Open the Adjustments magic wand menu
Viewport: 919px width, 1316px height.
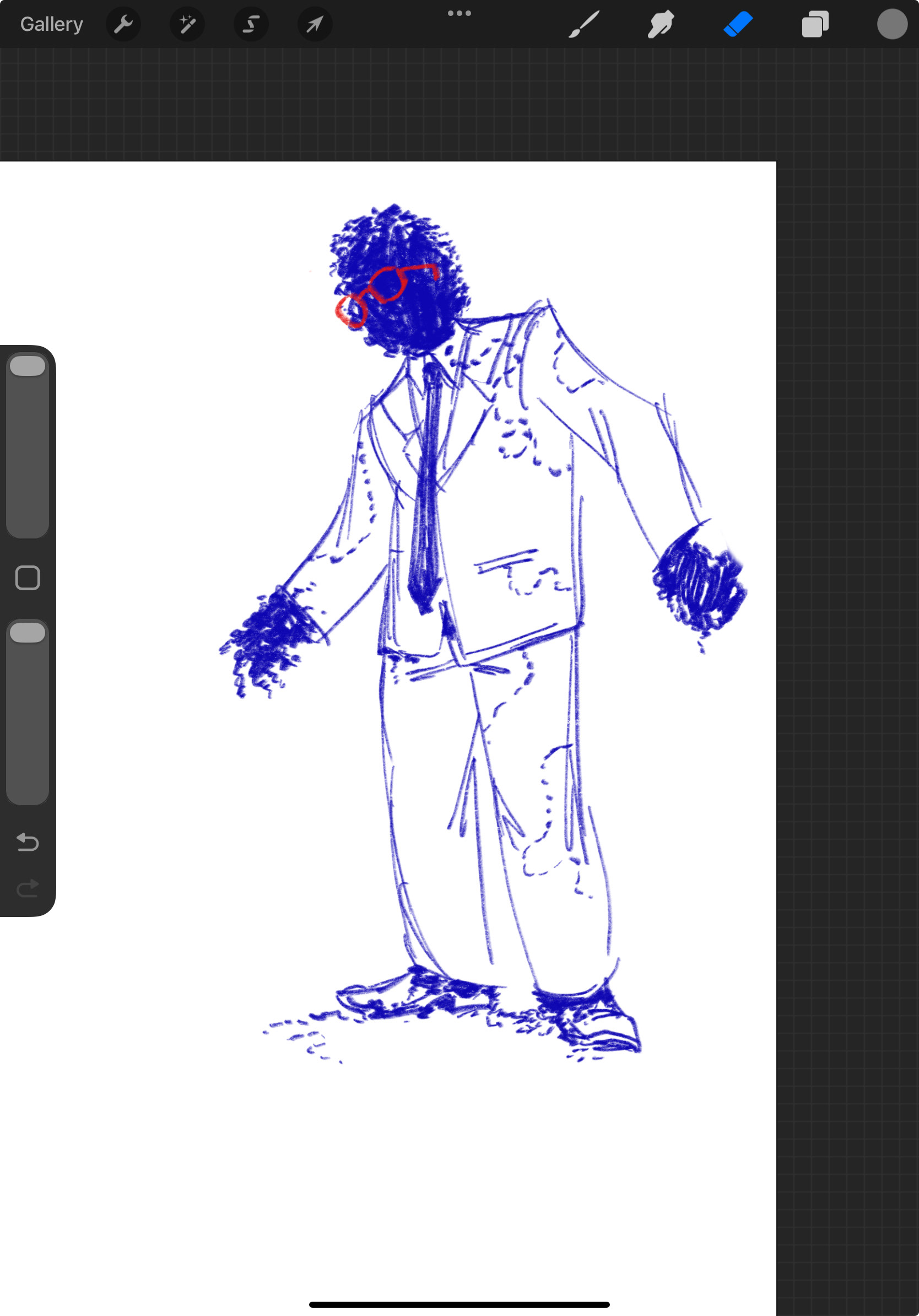coord(187,24)
